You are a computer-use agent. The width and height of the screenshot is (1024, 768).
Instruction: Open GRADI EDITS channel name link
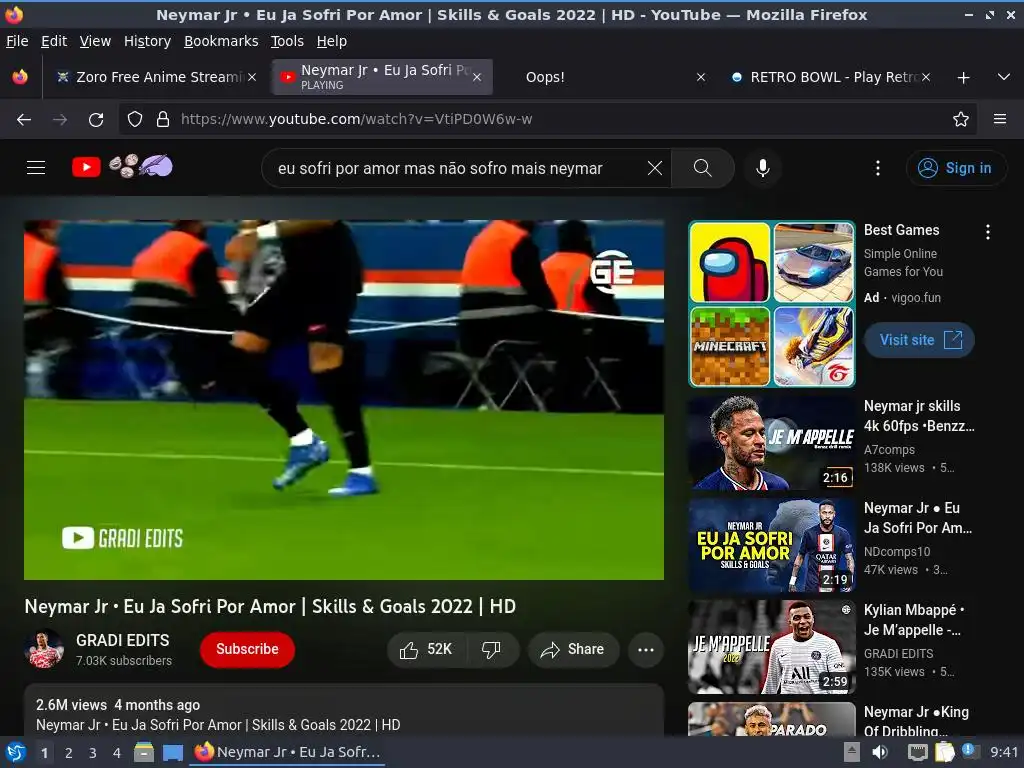[122, 640]
